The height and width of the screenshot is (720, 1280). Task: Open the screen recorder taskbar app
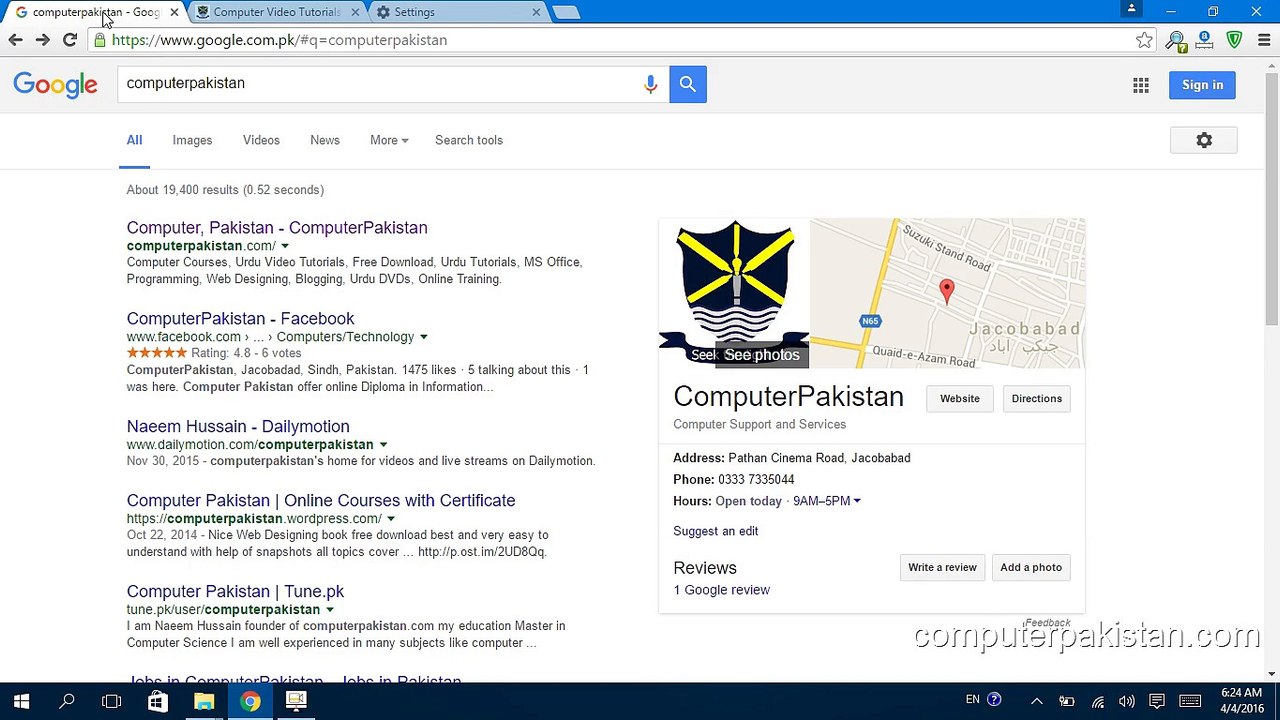[296, 701]
